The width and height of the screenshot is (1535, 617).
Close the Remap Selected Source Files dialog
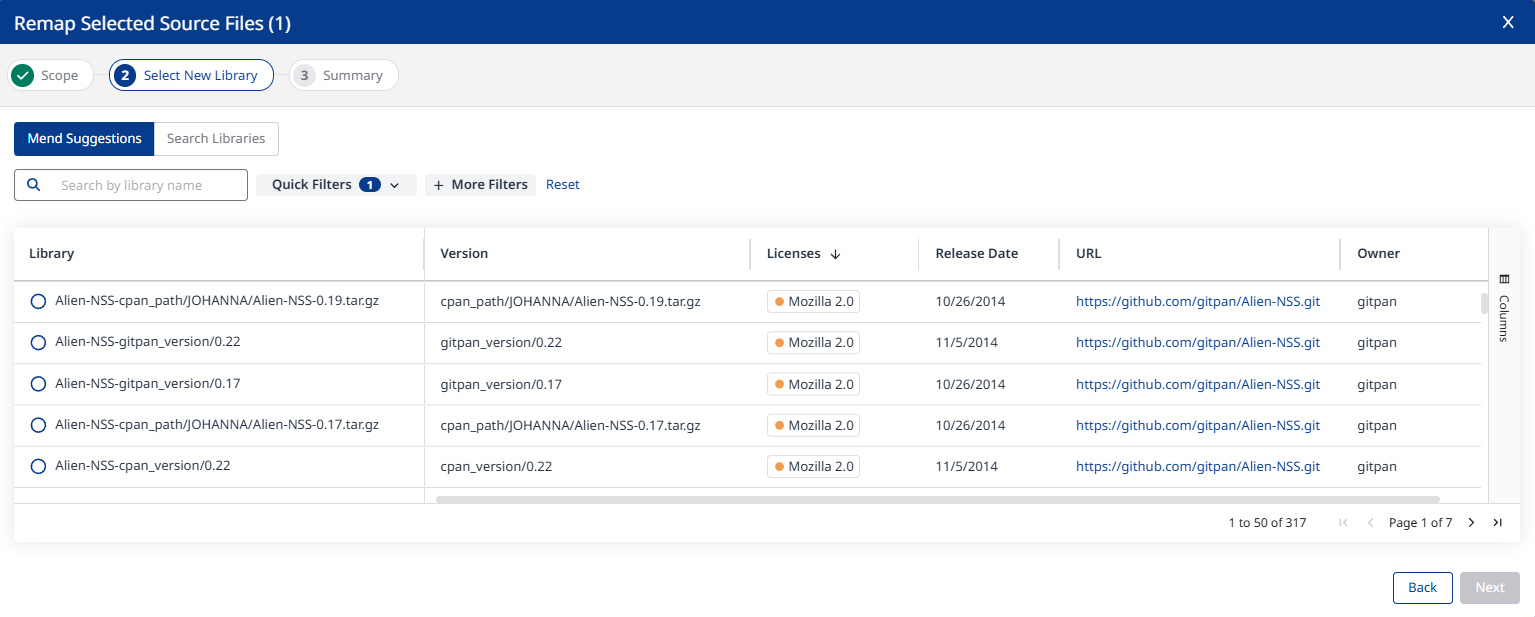(x=1508, y=22)
